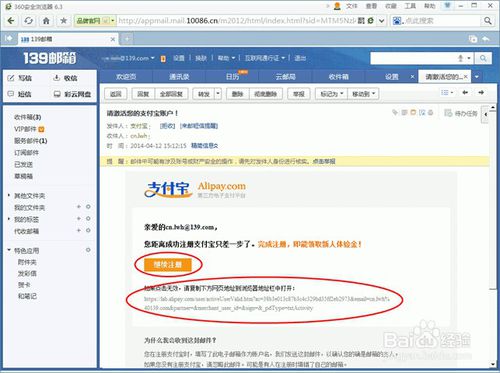Go to next message with right arrow
This screenshot has height=373, width=500.
(481, 92)
